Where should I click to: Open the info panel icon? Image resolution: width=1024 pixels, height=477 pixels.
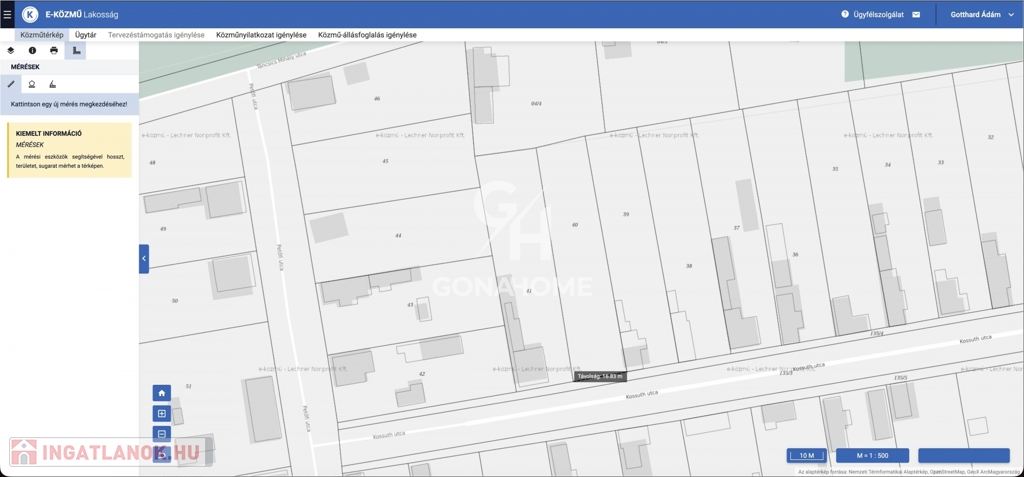[32, 50]
